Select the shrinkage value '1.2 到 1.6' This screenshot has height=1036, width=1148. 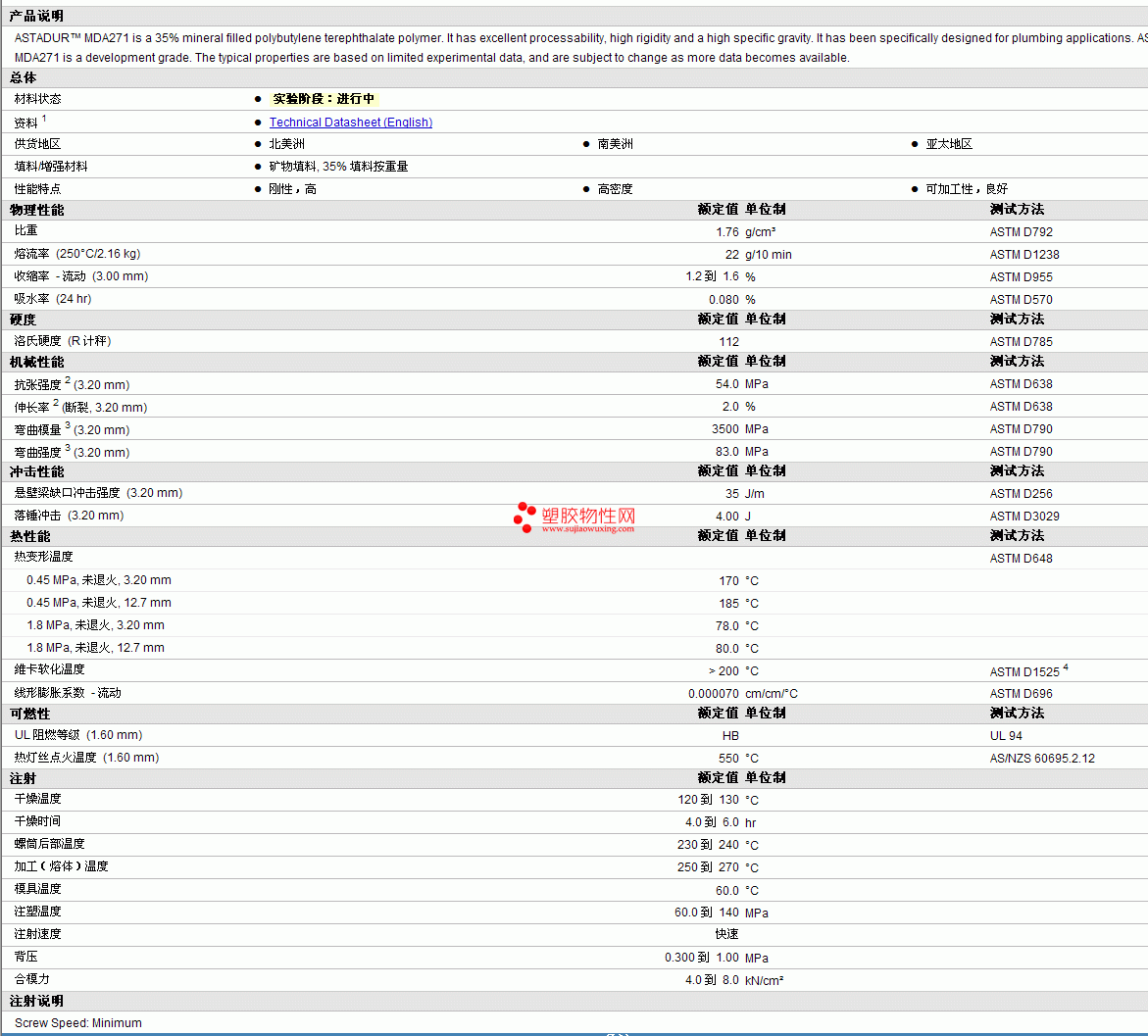pos(713,276)
